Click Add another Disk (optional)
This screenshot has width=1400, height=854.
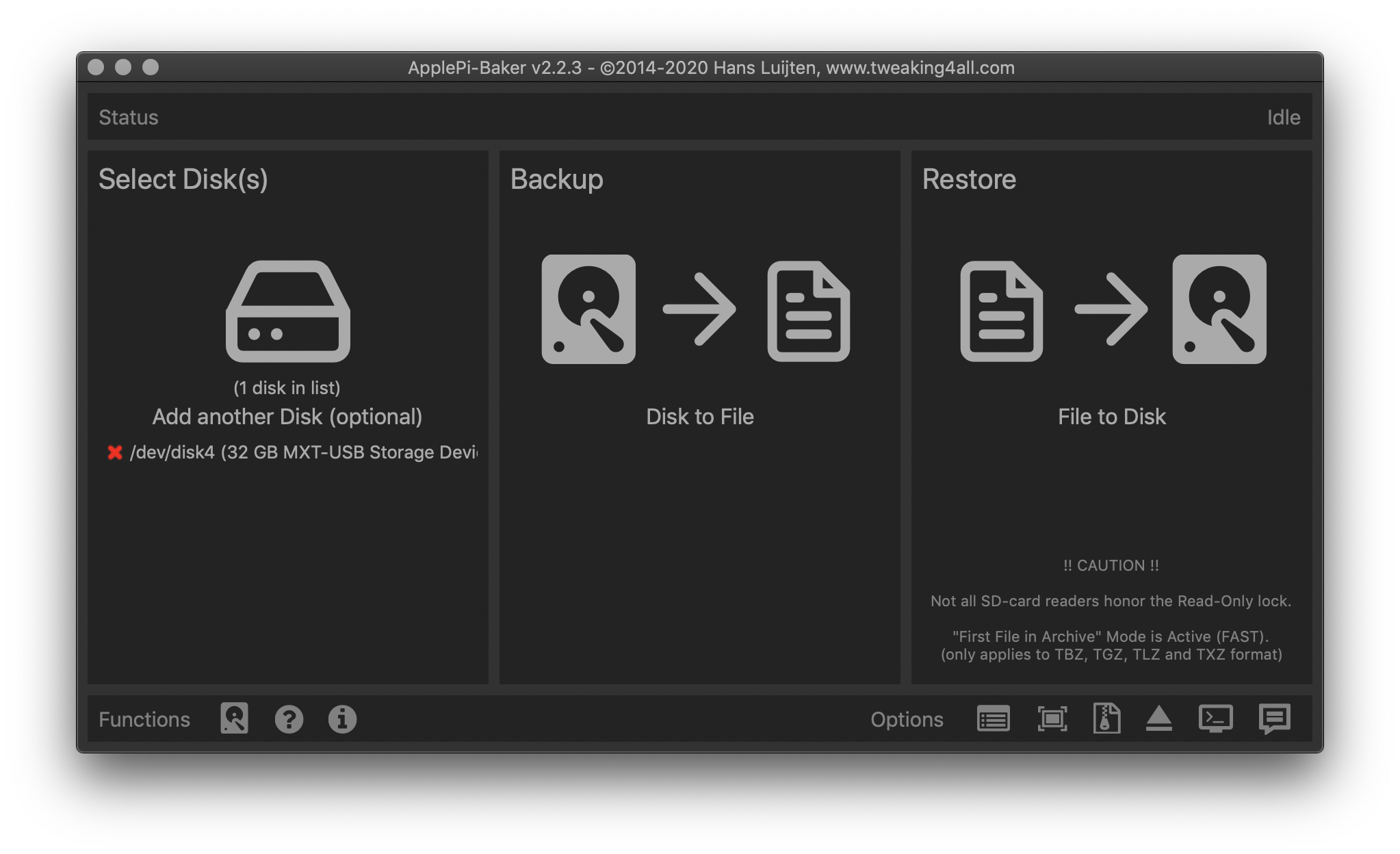click(287, 417)
